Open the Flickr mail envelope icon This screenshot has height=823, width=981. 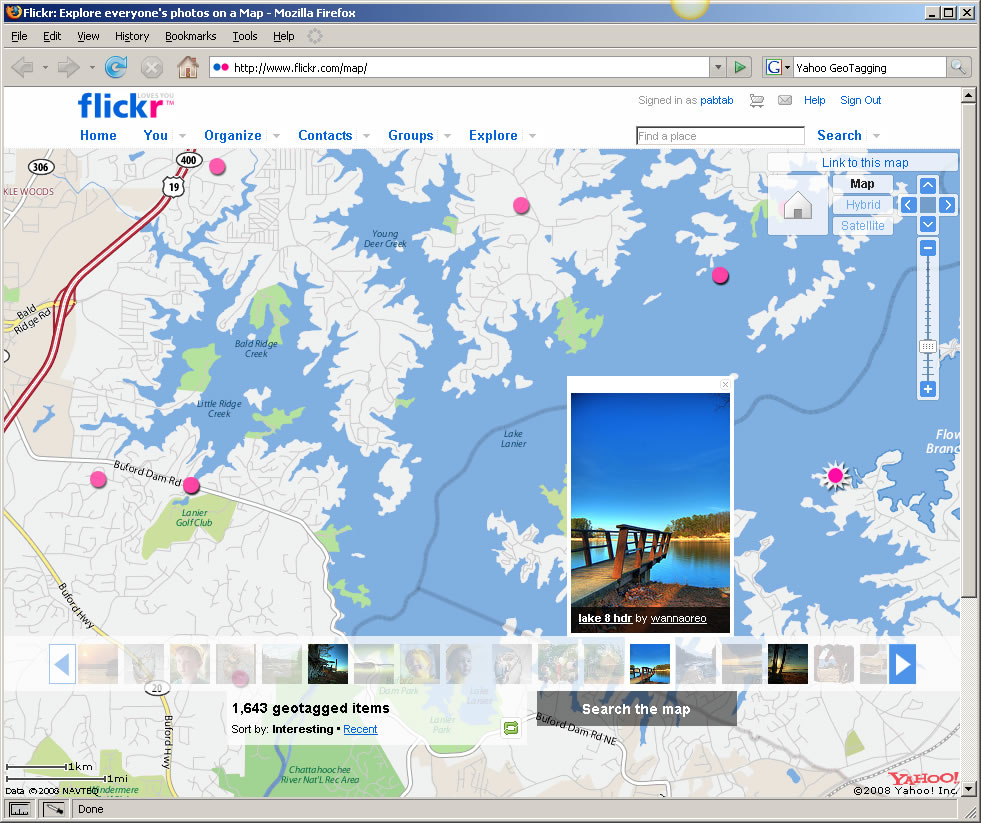click(785, 100)
